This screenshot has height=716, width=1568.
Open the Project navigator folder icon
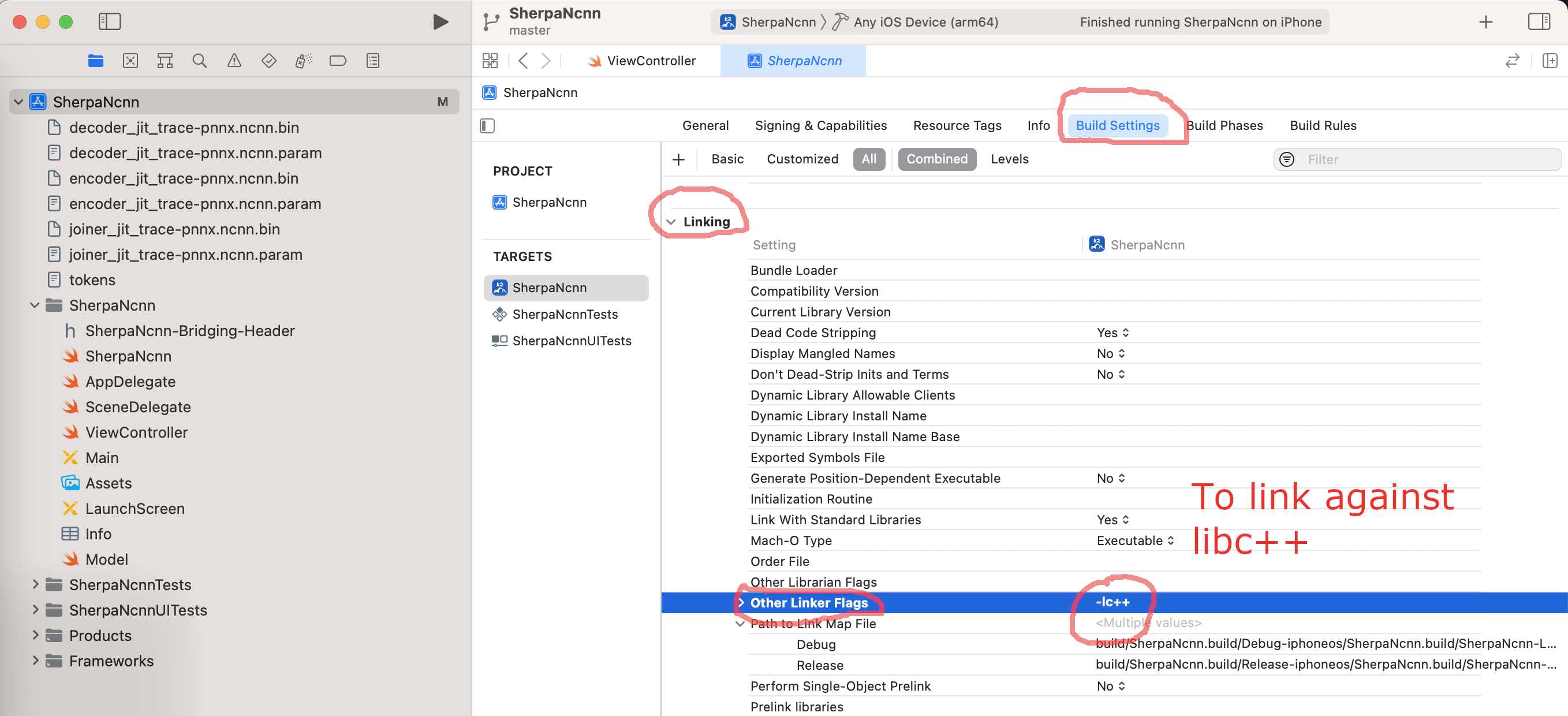click(x=96, y=61)
